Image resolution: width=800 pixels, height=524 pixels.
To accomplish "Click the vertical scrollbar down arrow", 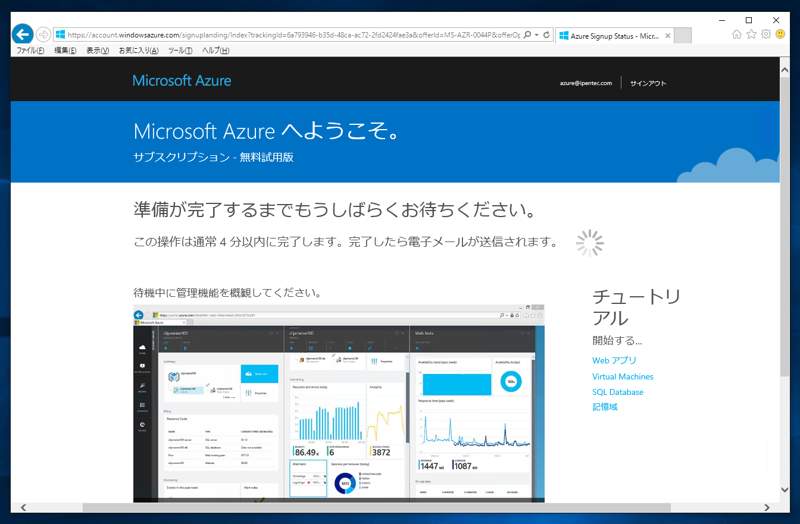I will point(785,489).
